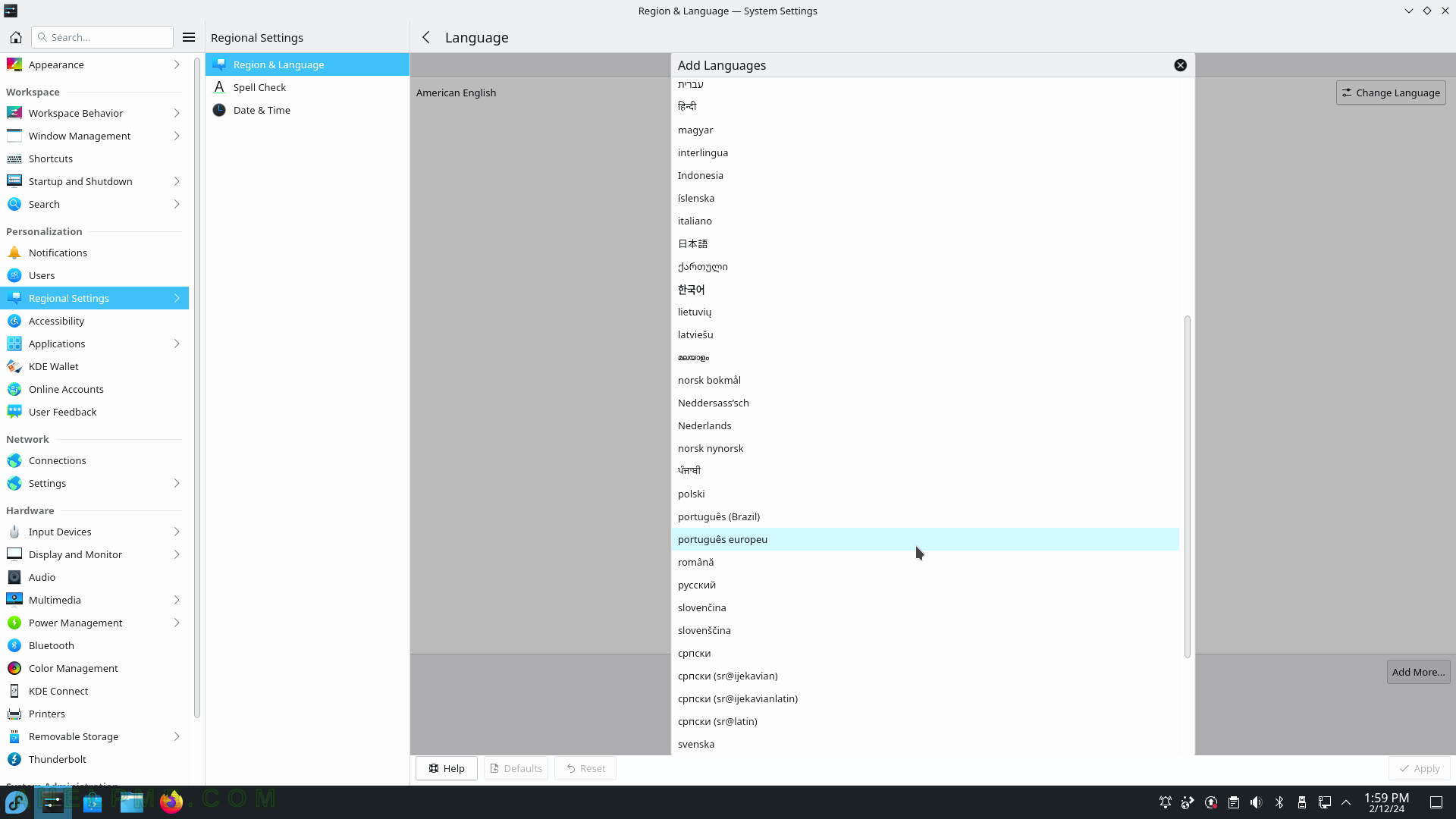Screen dimensions: 1456x819
Task: Click the Add More... button
Action: (1418, 672)
